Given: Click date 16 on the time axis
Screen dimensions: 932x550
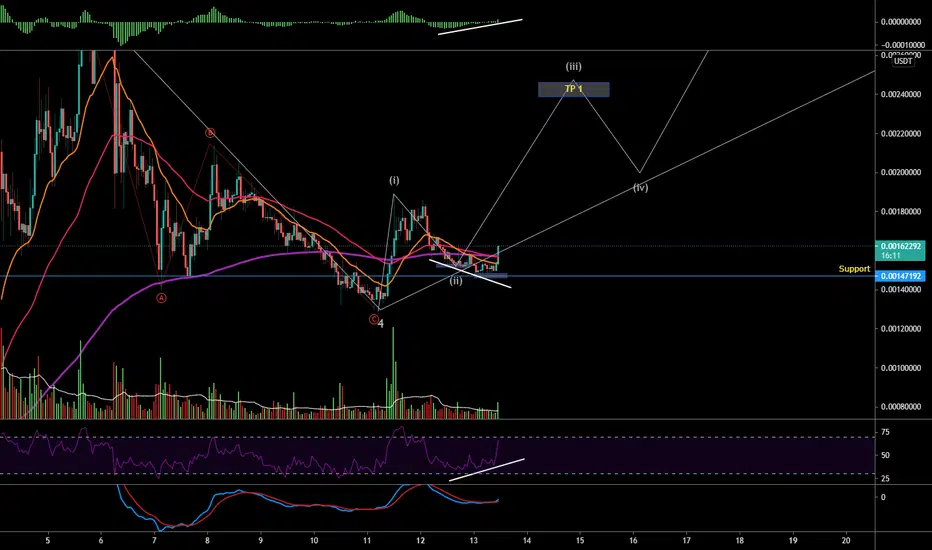Looking at the screenshot, I should (x=633, y=540).
